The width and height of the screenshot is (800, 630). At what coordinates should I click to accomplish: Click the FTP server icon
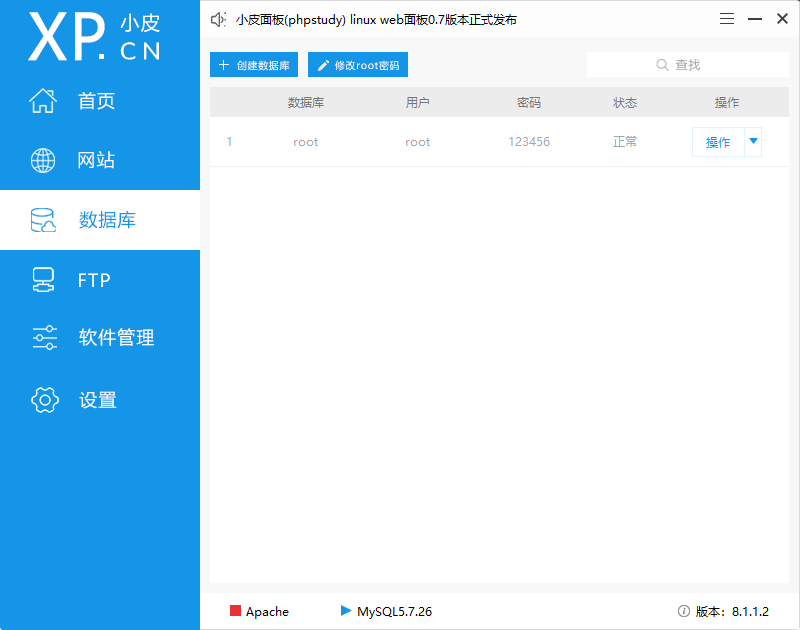[x=43, y=280]
